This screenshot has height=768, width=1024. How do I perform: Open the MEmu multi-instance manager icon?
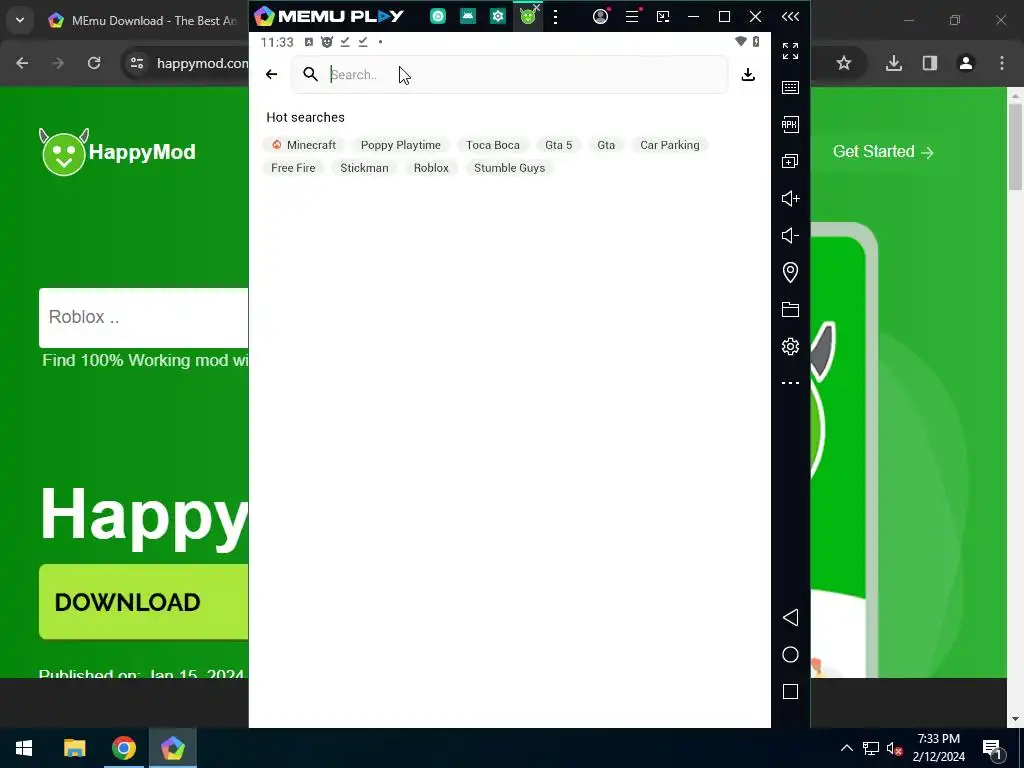pos(790,161)
